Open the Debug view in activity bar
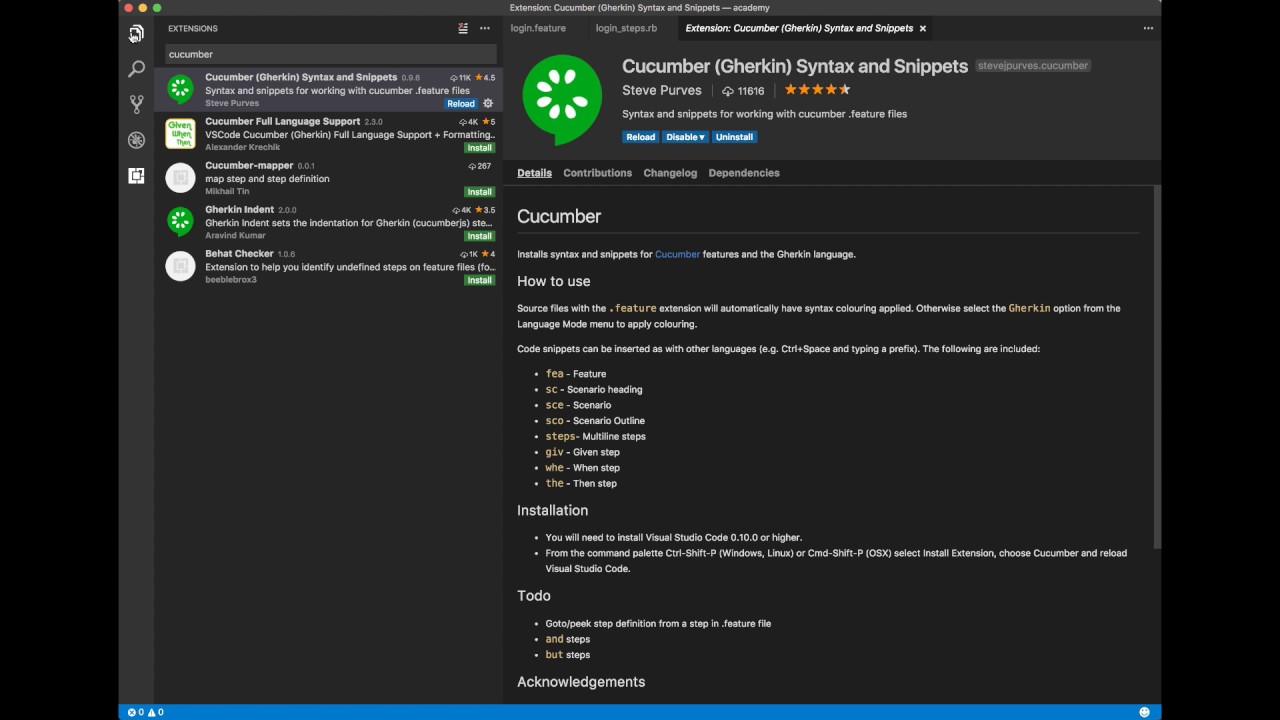This screenshot has width=1280, height=720. coord(136,140)
